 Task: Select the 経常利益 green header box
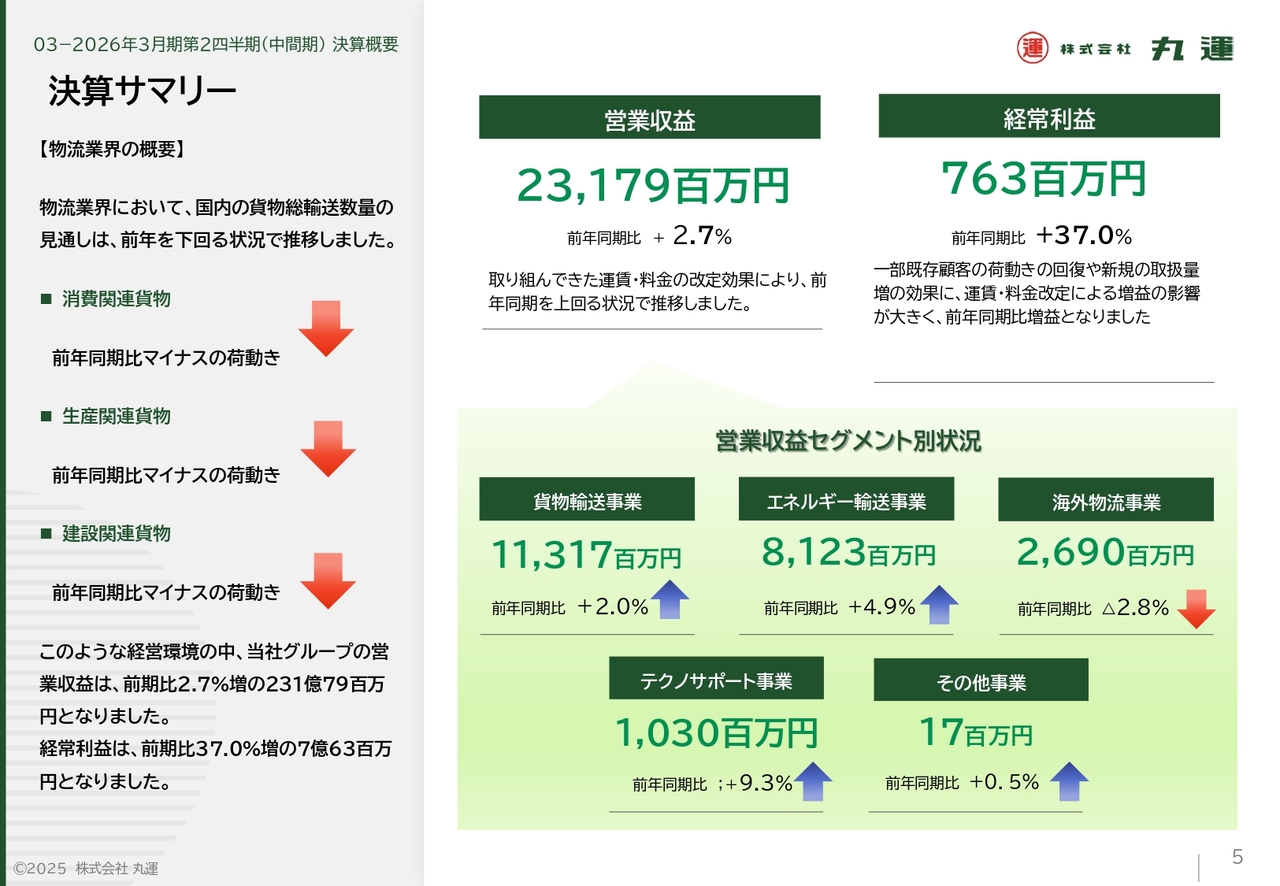point(1049,117)
